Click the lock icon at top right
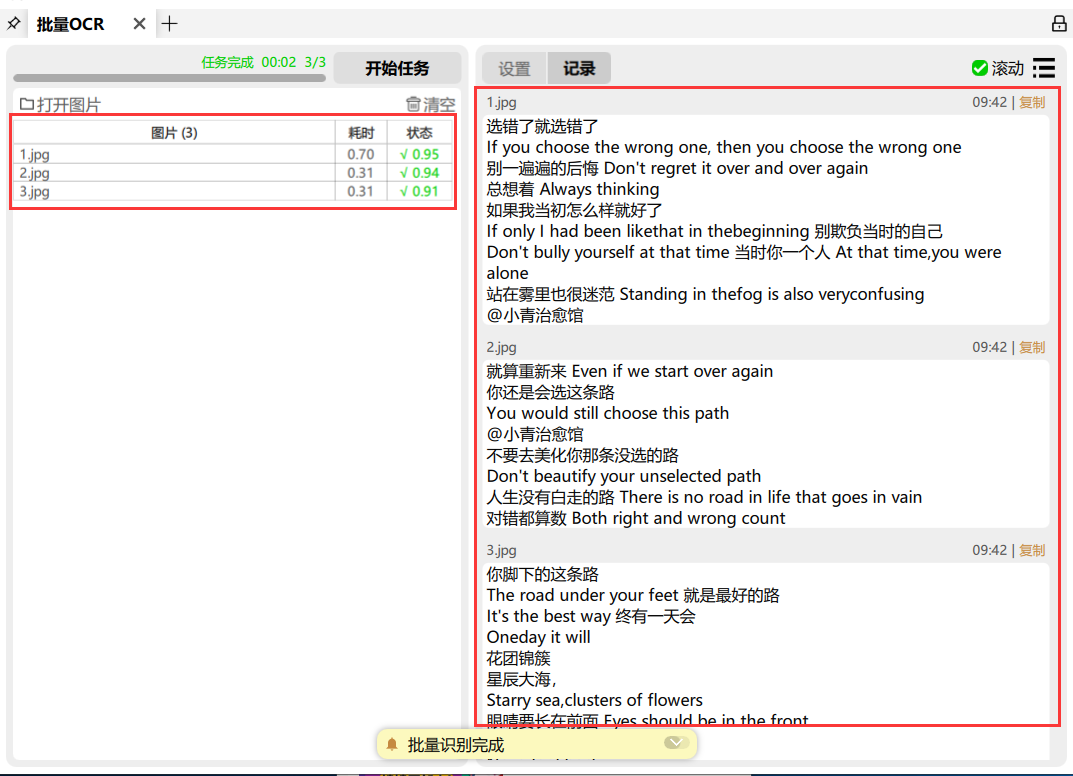 pyautogui.click(x=1059, y=24)
